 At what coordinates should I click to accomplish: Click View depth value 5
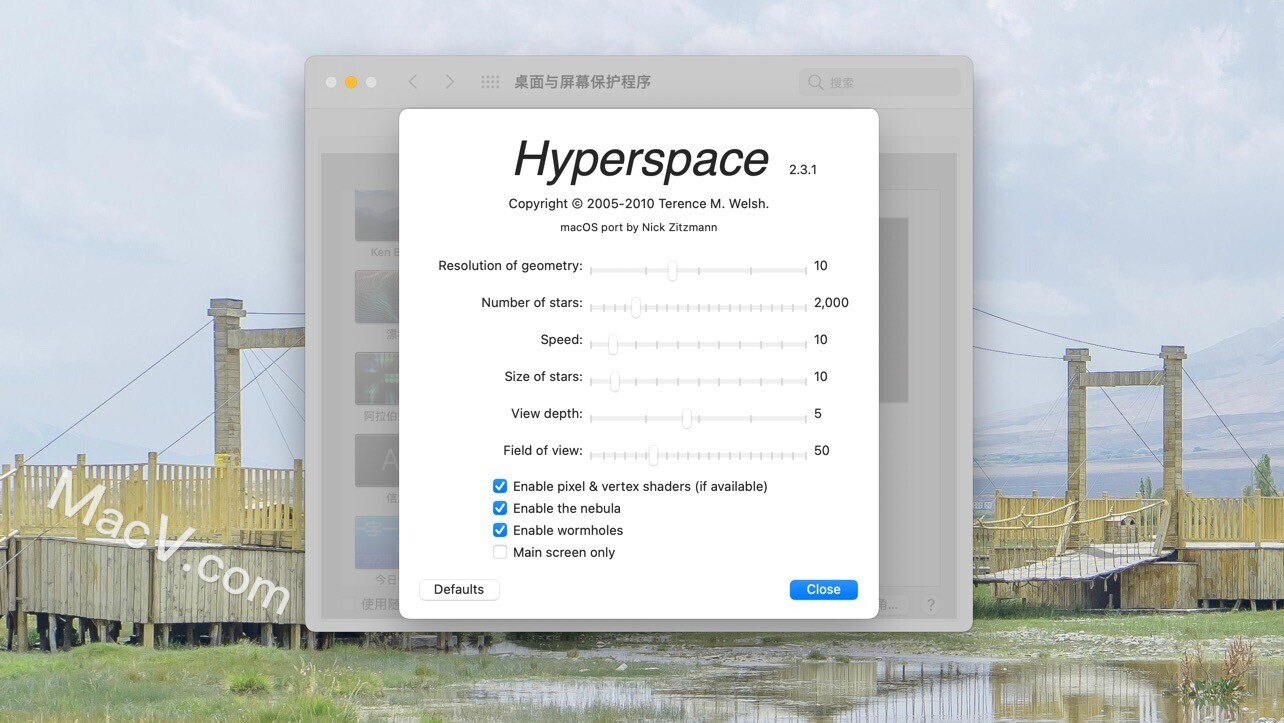pyautogui.click(x=818, y=414)
